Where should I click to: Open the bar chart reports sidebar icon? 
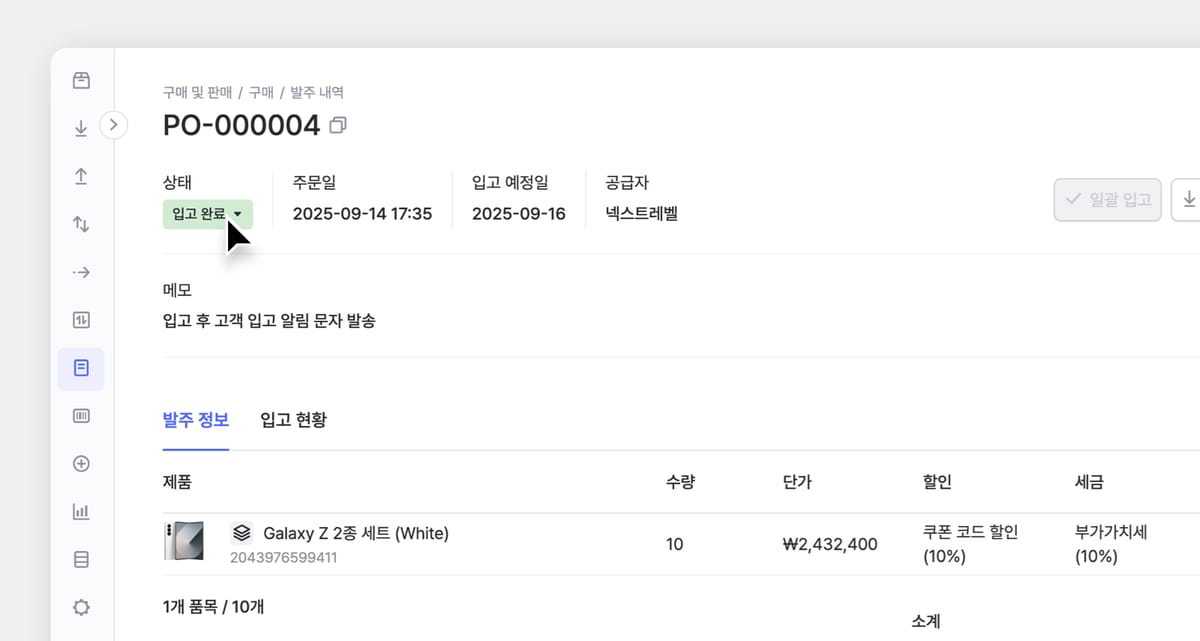click(81, 511)
